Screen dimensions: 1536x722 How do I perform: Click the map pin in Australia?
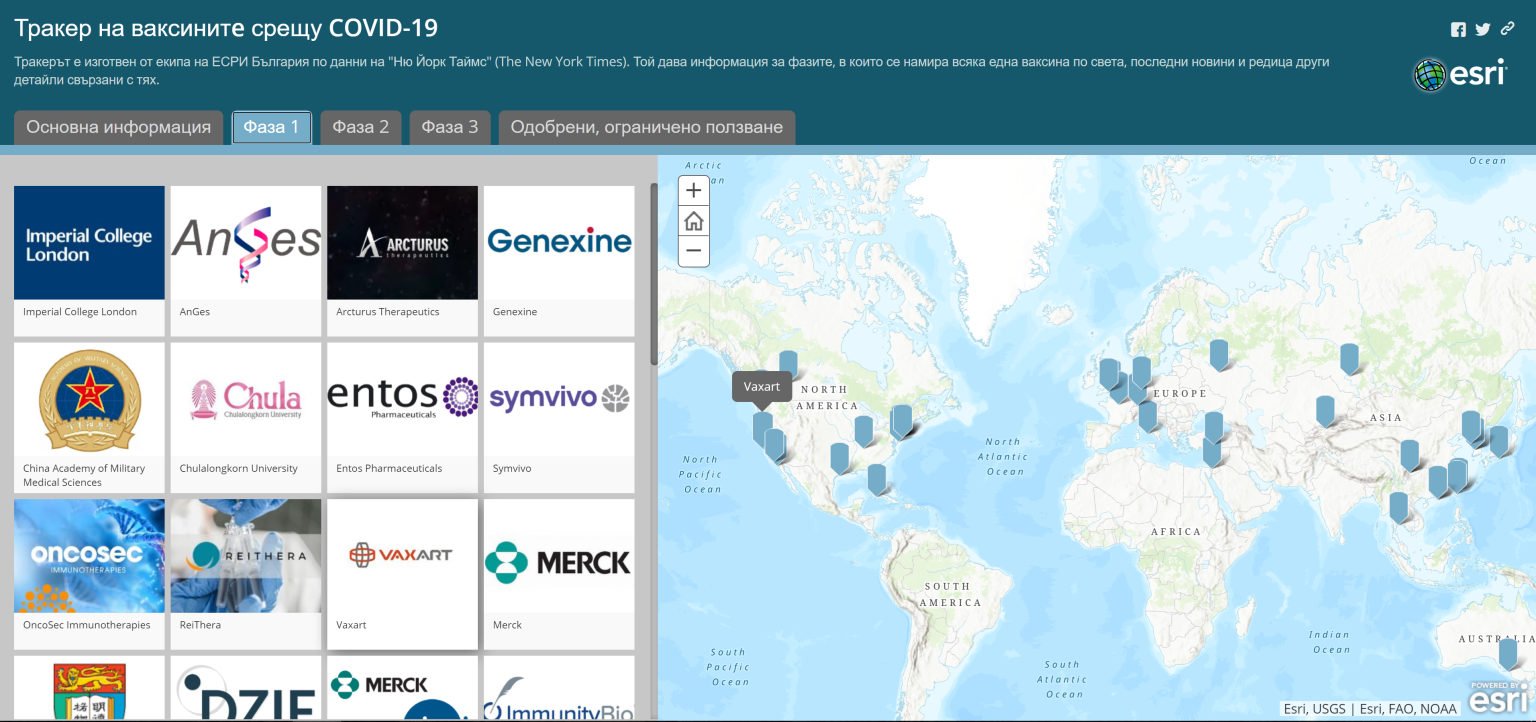click(x=1507, y=653)
